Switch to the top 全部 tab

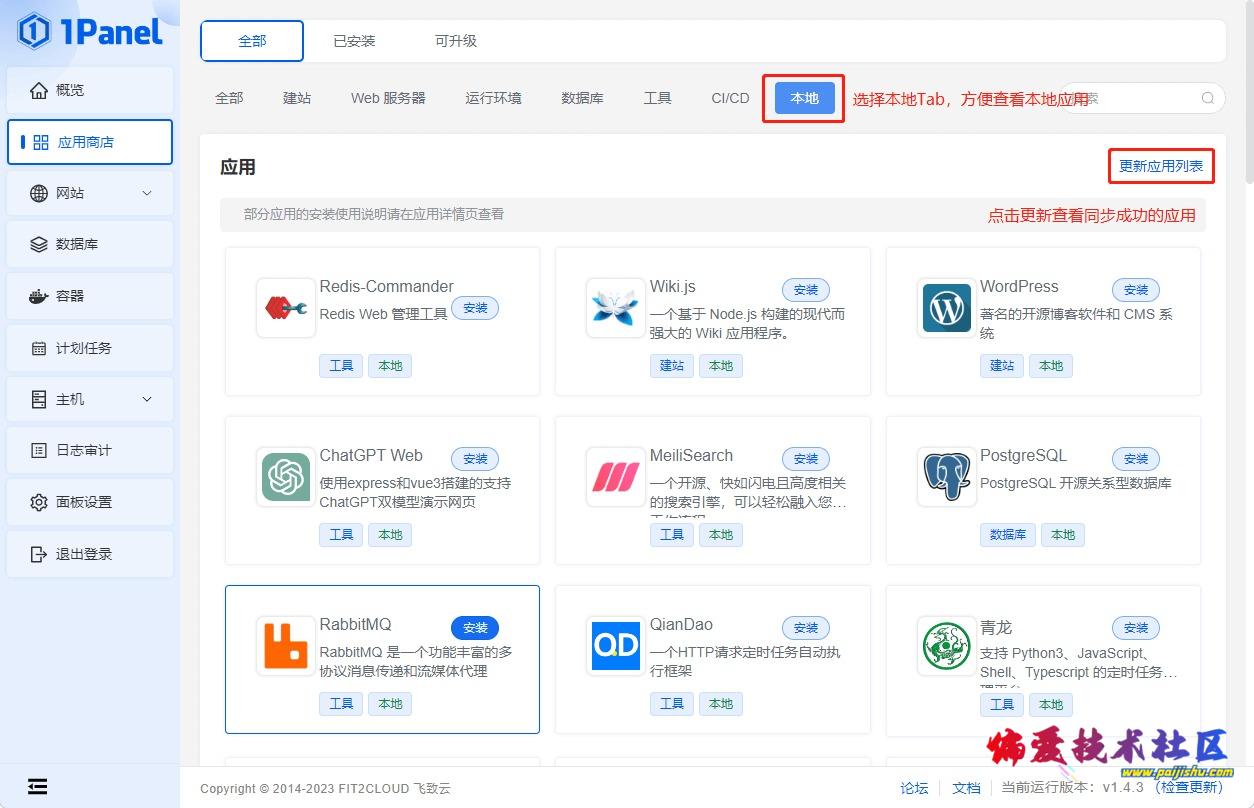[252, 41]
